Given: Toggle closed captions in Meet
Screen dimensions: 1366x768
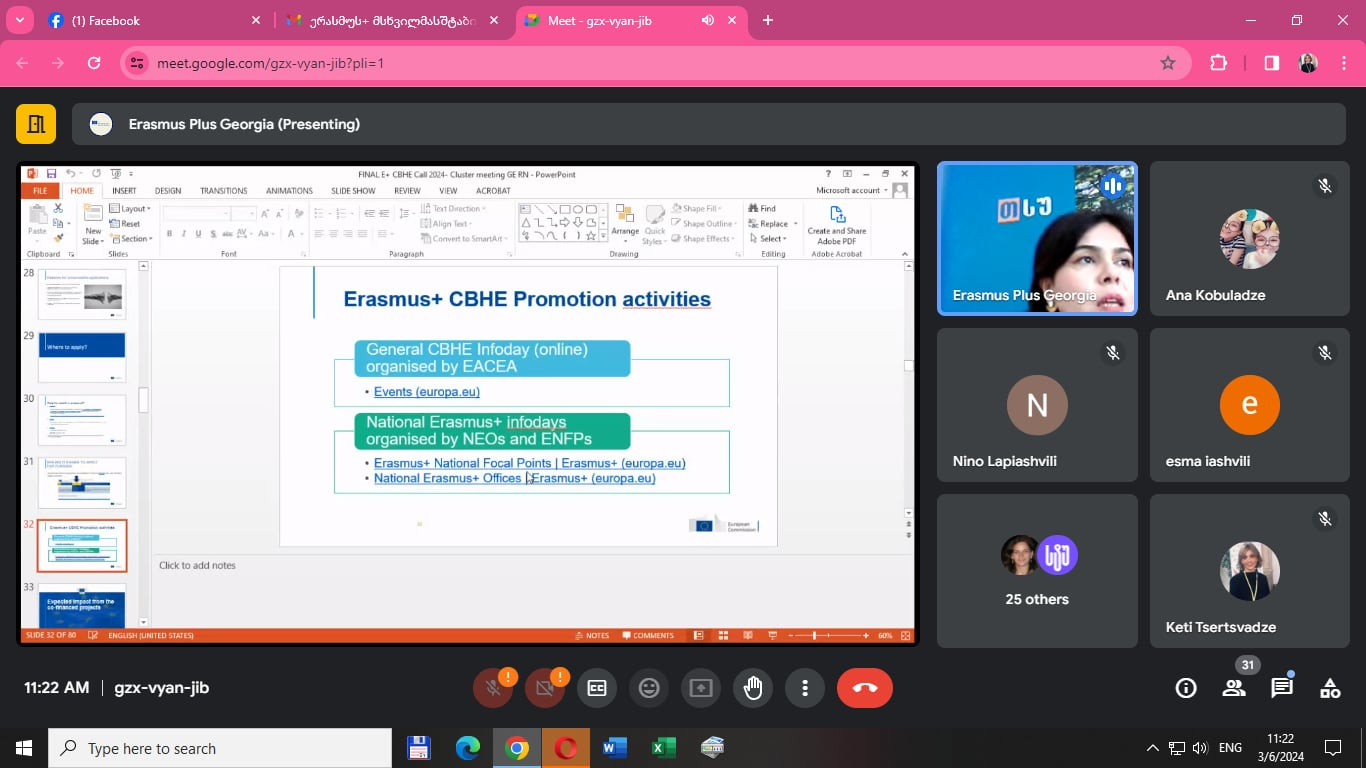Looking at the screenshot, I should pos(597,688).
